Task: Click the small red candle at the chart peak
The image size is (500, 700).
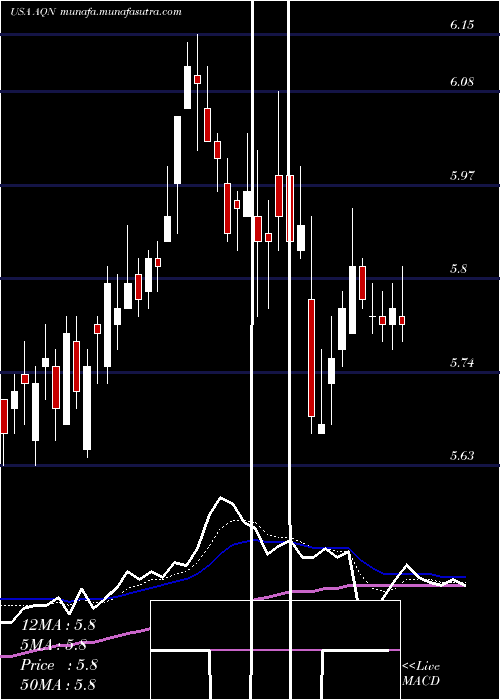Action: tap(197, 79)
